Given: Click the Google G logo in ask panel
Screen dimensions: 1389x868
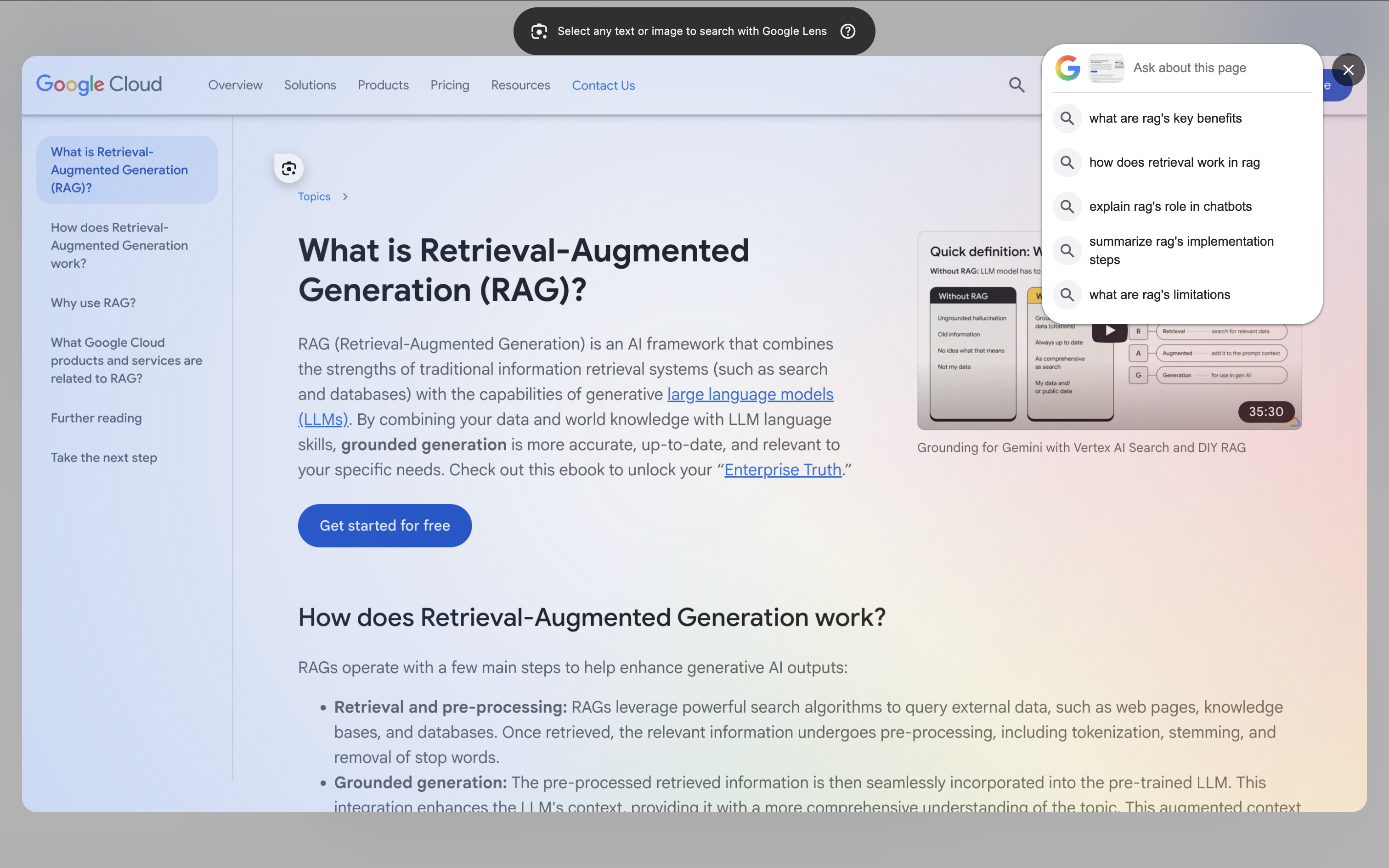Looking at the screenshot, I should (1067, 68).
